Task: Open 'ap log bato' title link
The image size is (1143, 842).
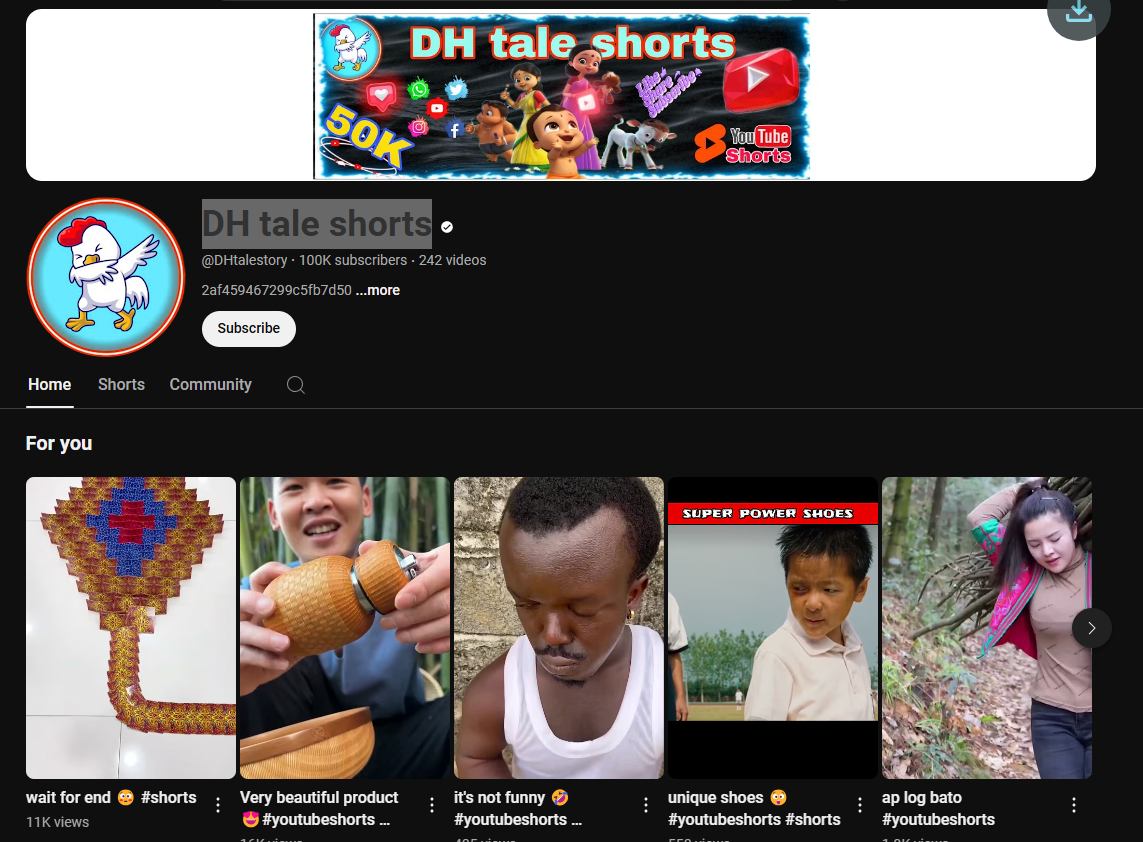Action: tap(938, 808)
